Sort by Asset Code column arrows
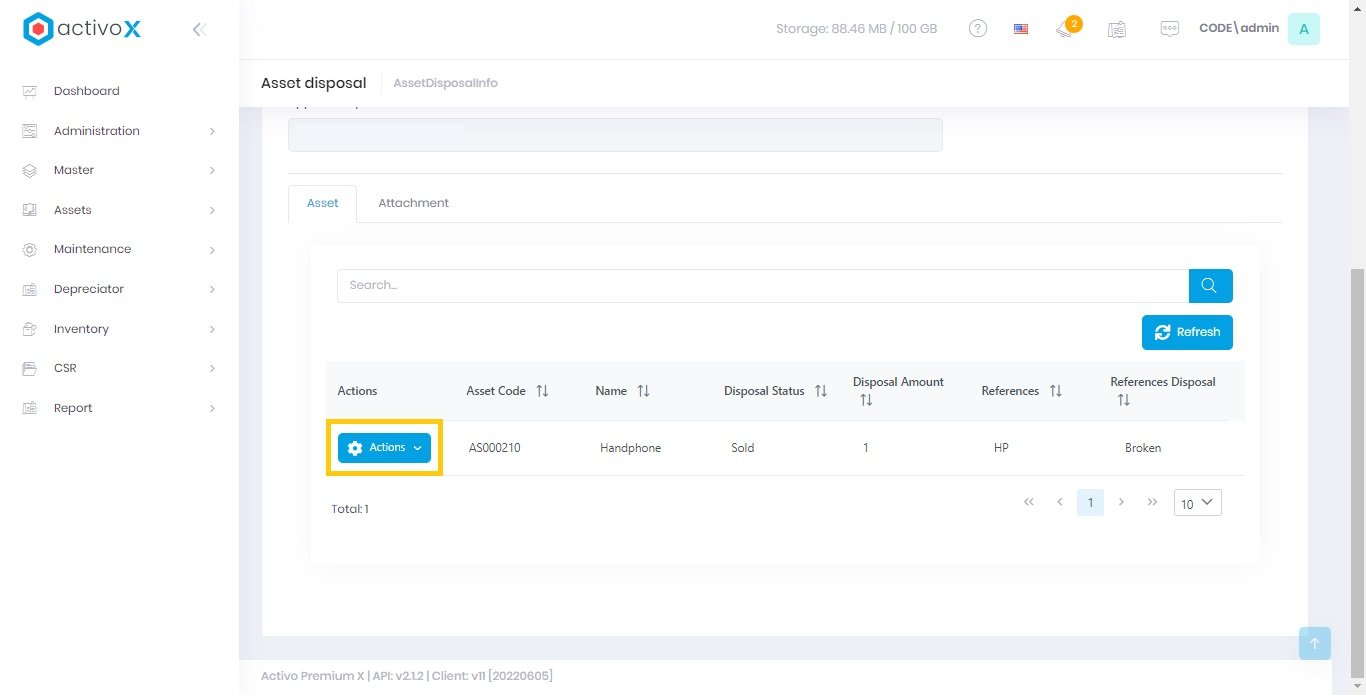The width and height of the screenshot is (1366, 696). tap(542, 391)
